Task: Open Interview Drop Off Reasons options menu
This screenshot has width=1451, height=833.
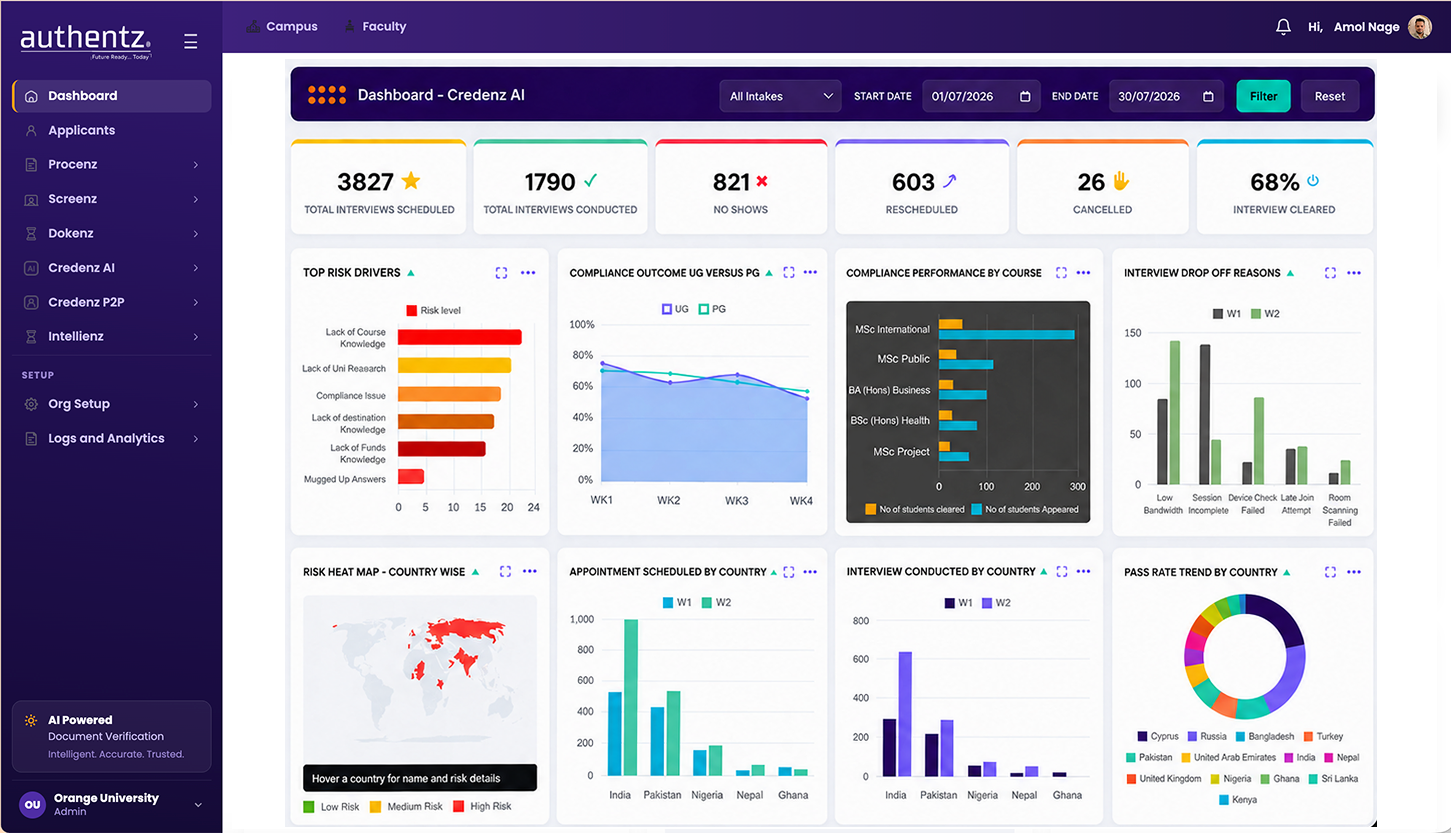Action: click(1354, 272)
